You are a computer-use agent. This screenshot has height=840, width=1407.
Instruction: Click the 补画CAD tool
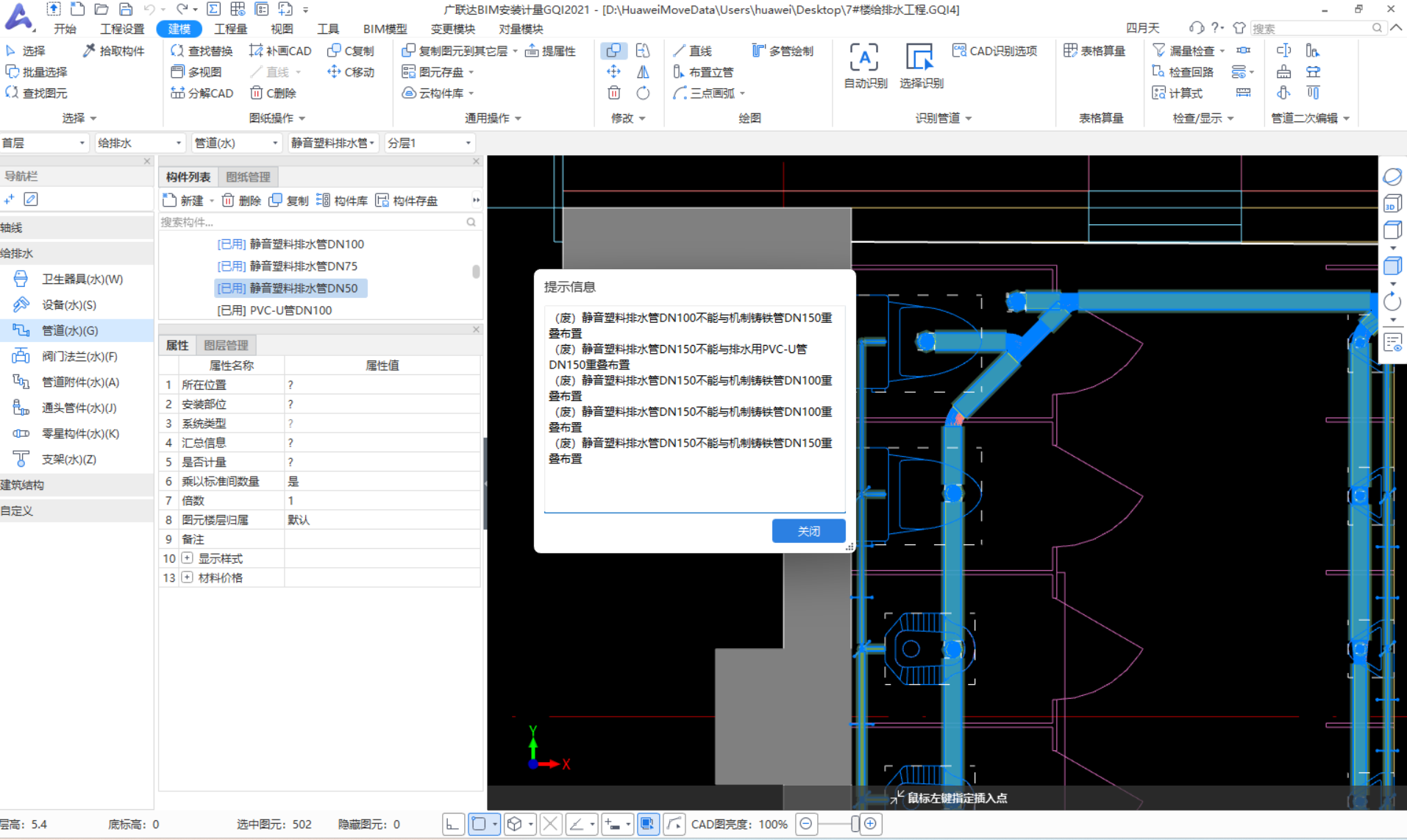pos(280,51)
